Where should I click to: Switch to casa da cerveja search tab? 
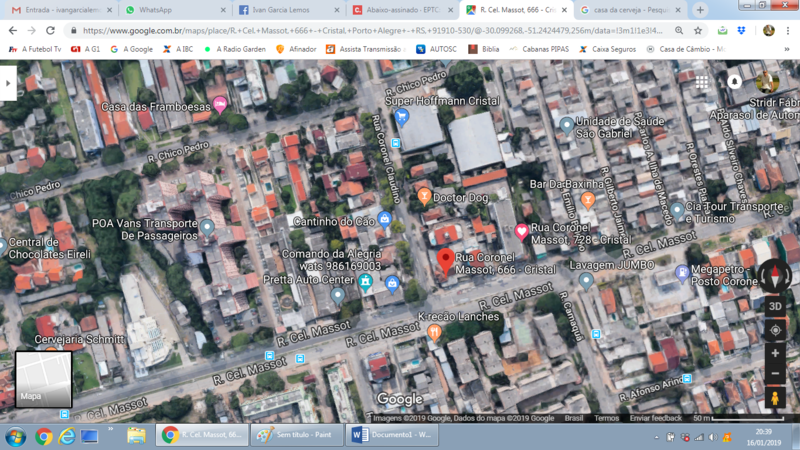(632, 10)
